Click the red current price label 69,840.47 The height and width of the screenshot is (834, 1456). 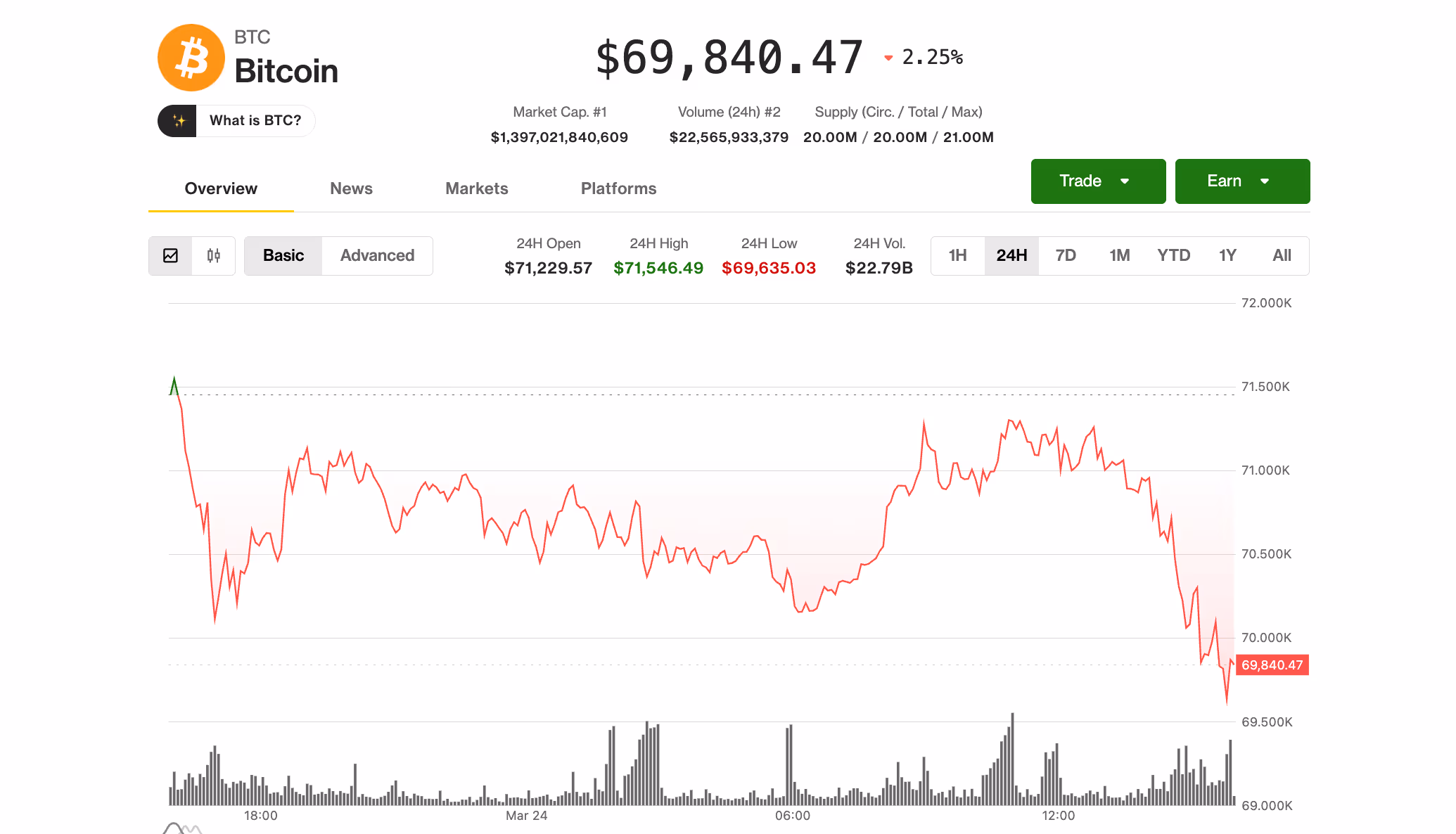(1272, 665)
